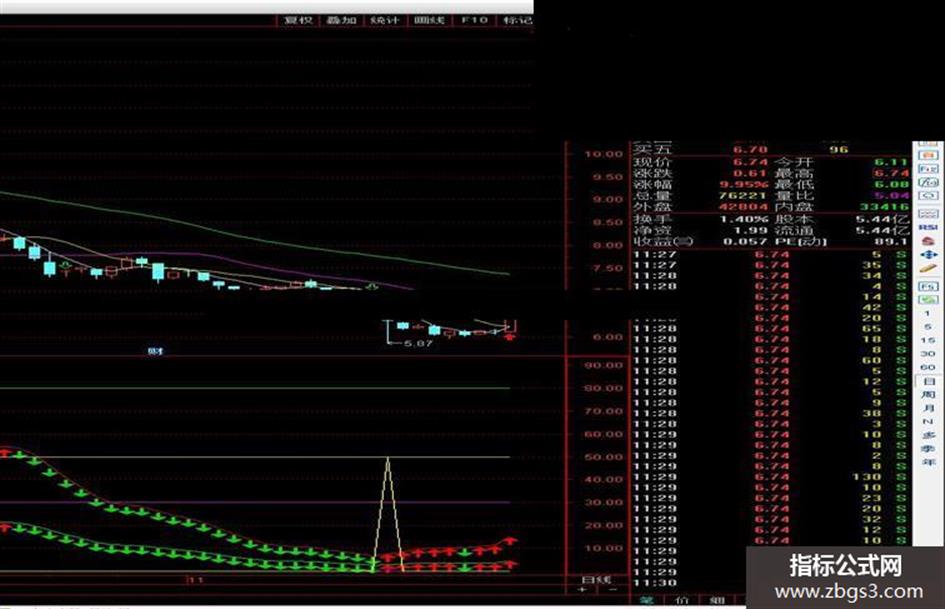This screenshot has width=945, height=609.
Task: Select the 月 monthly period
Action: [x=928, y=408]
